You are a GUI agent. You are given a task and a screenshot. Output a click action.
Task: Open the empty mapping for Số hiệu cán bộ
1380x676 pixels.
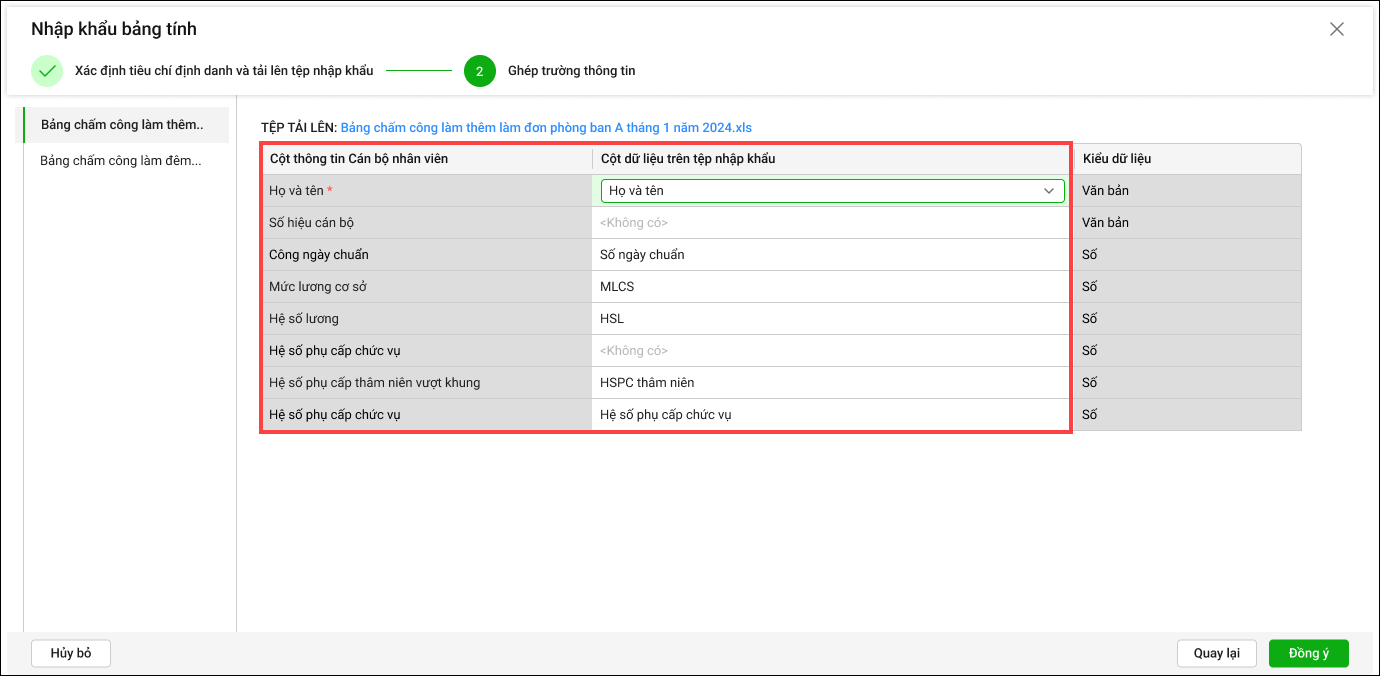click(830, 223)
